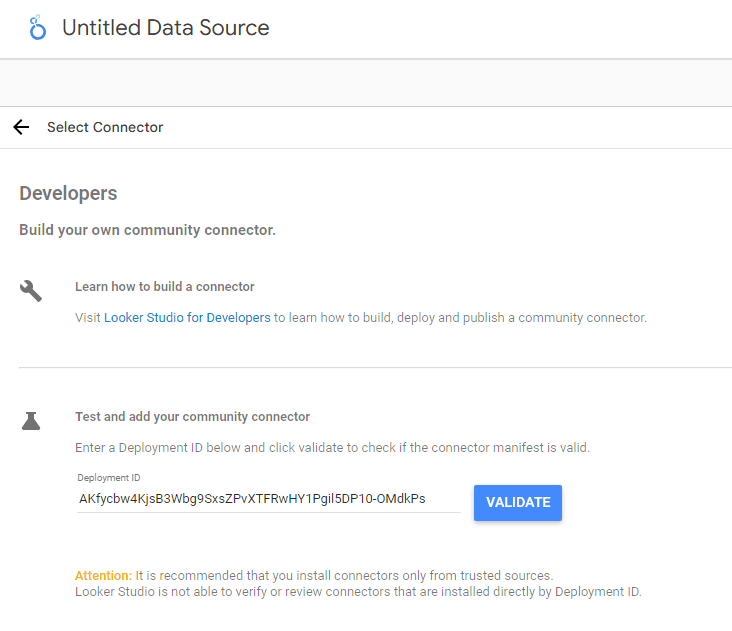Click the orange Attention warning label
This screenshot has height=631, width=732.
tap(103, 576)
